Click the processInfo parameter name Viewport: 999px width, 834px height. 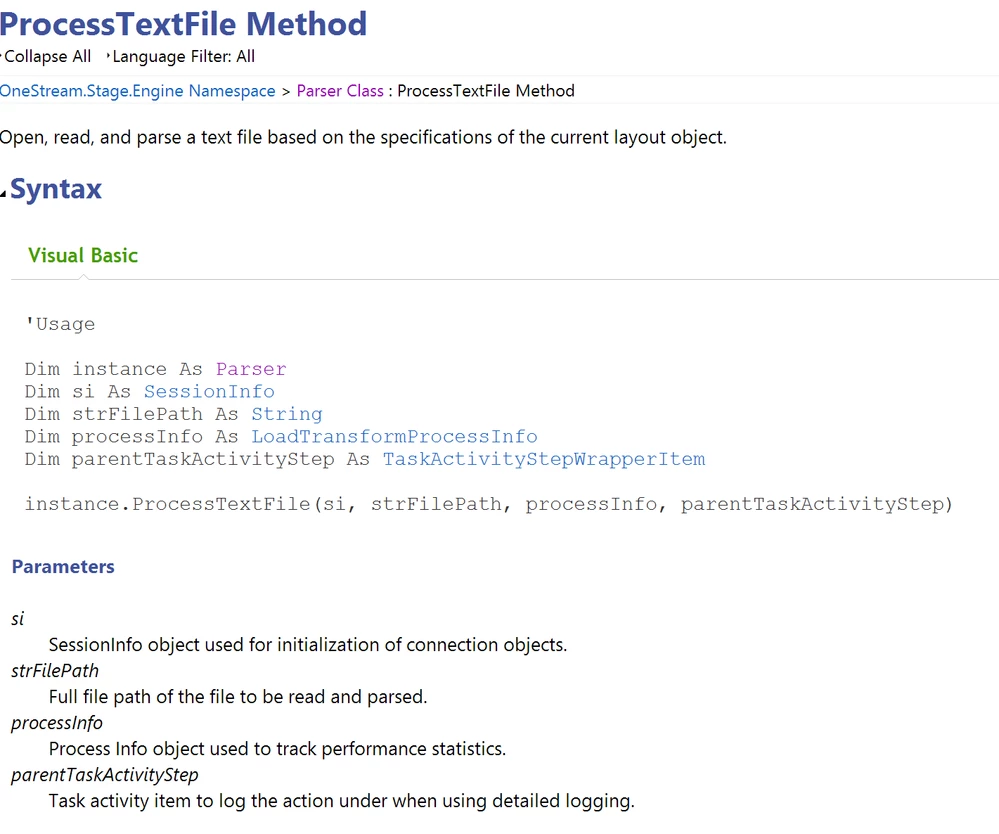point(57,723)
